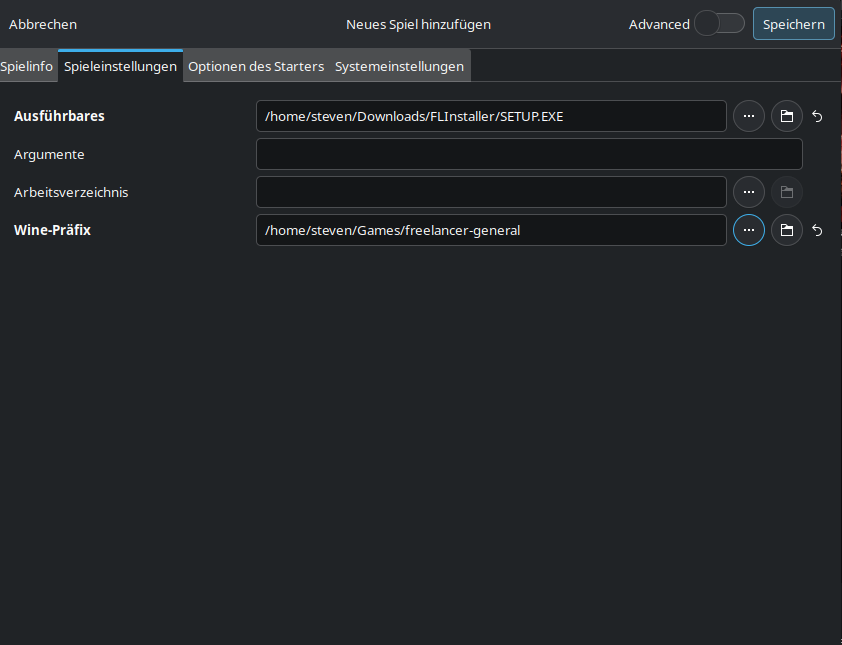Switch to the Spielinfo tab

(27, 66)
